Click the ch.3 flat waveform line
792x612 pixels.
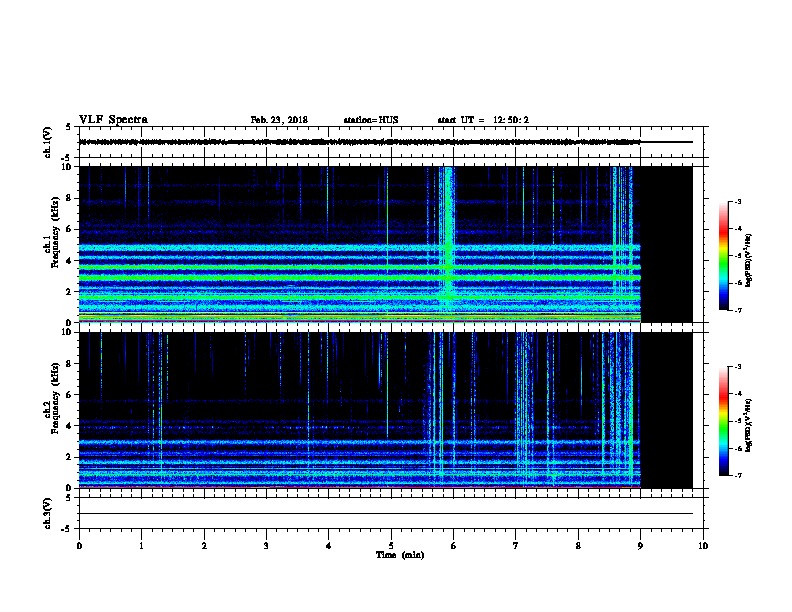(386, 514)
